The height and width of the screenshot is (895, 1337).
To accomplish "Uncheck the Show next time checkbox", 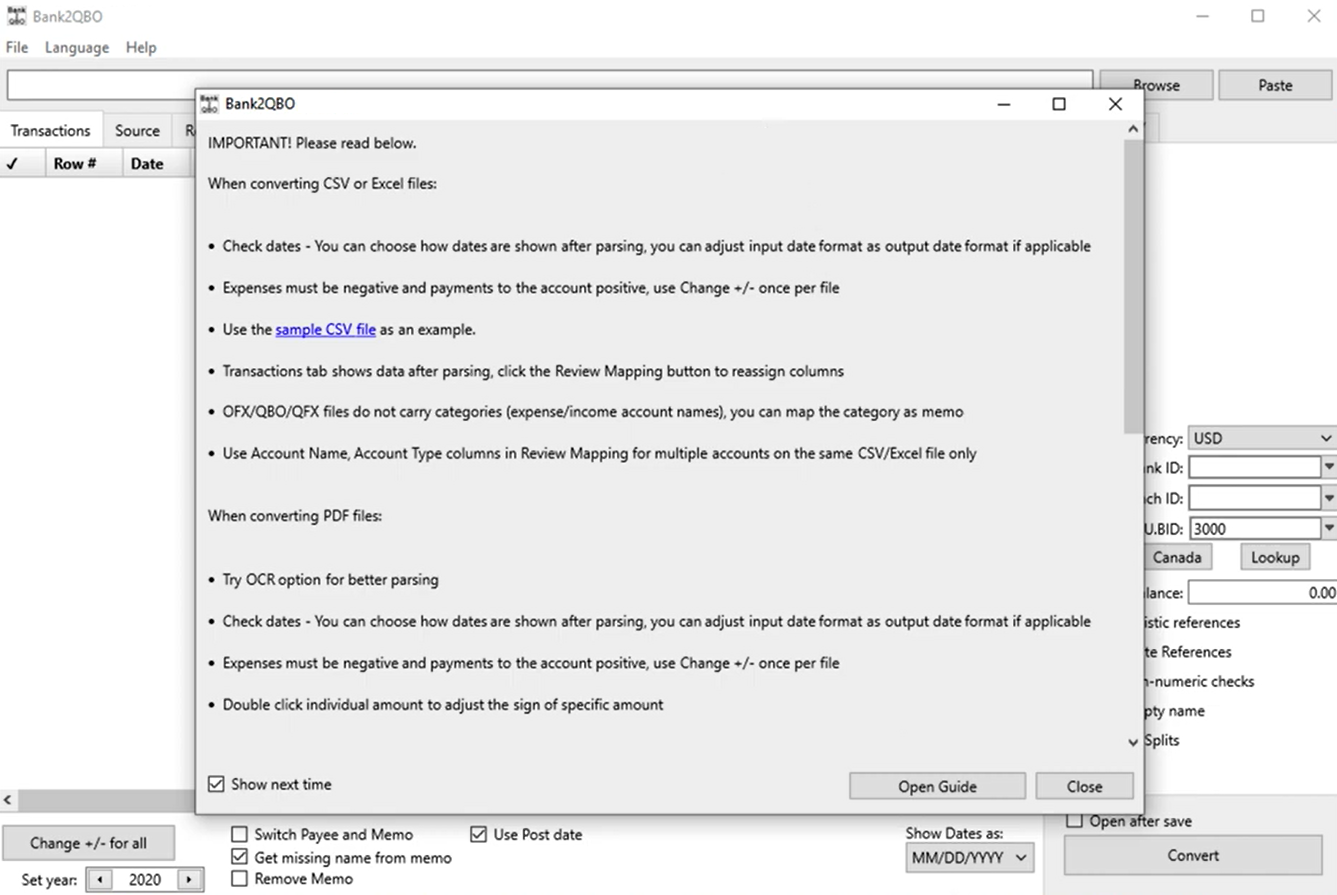I will [x=216, y=784].
